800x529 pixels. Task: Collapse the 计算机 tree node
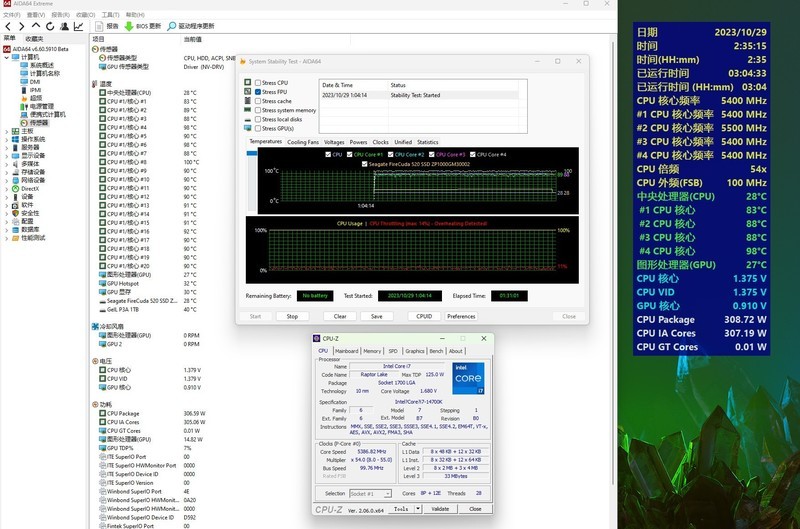click(7, 57)
